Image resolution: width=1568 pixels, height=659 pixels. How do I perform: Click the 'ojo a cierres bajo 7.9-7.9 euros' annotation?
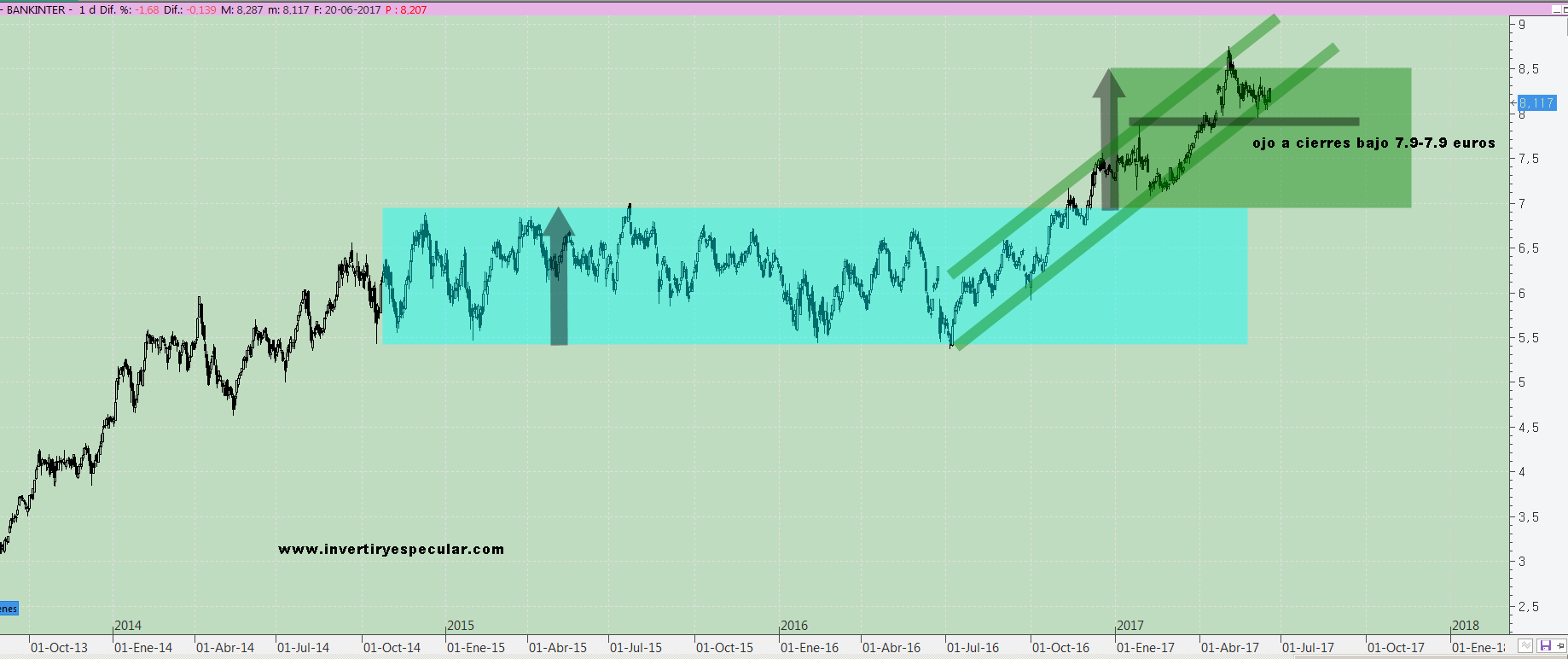1373,143
